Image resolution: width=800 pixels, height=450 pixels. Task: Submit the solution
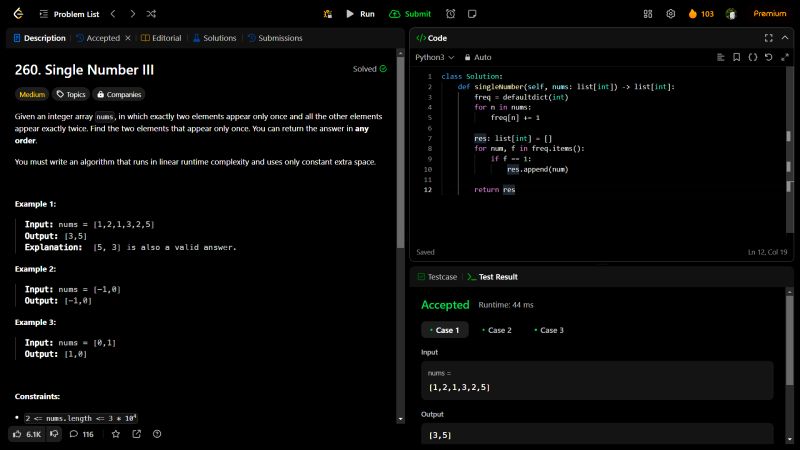[410, 14]
